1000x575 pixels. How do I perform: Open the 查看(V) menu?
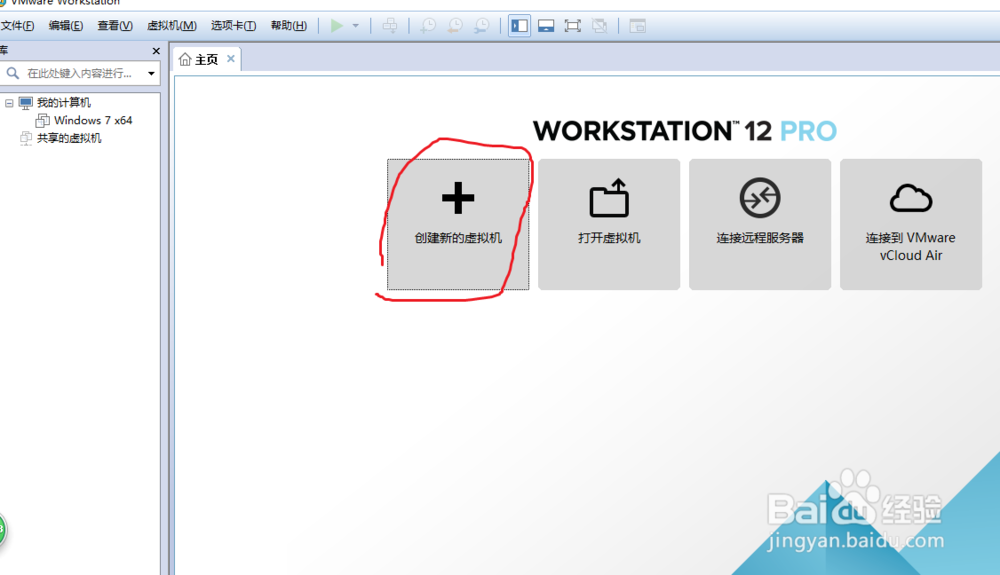115,25
